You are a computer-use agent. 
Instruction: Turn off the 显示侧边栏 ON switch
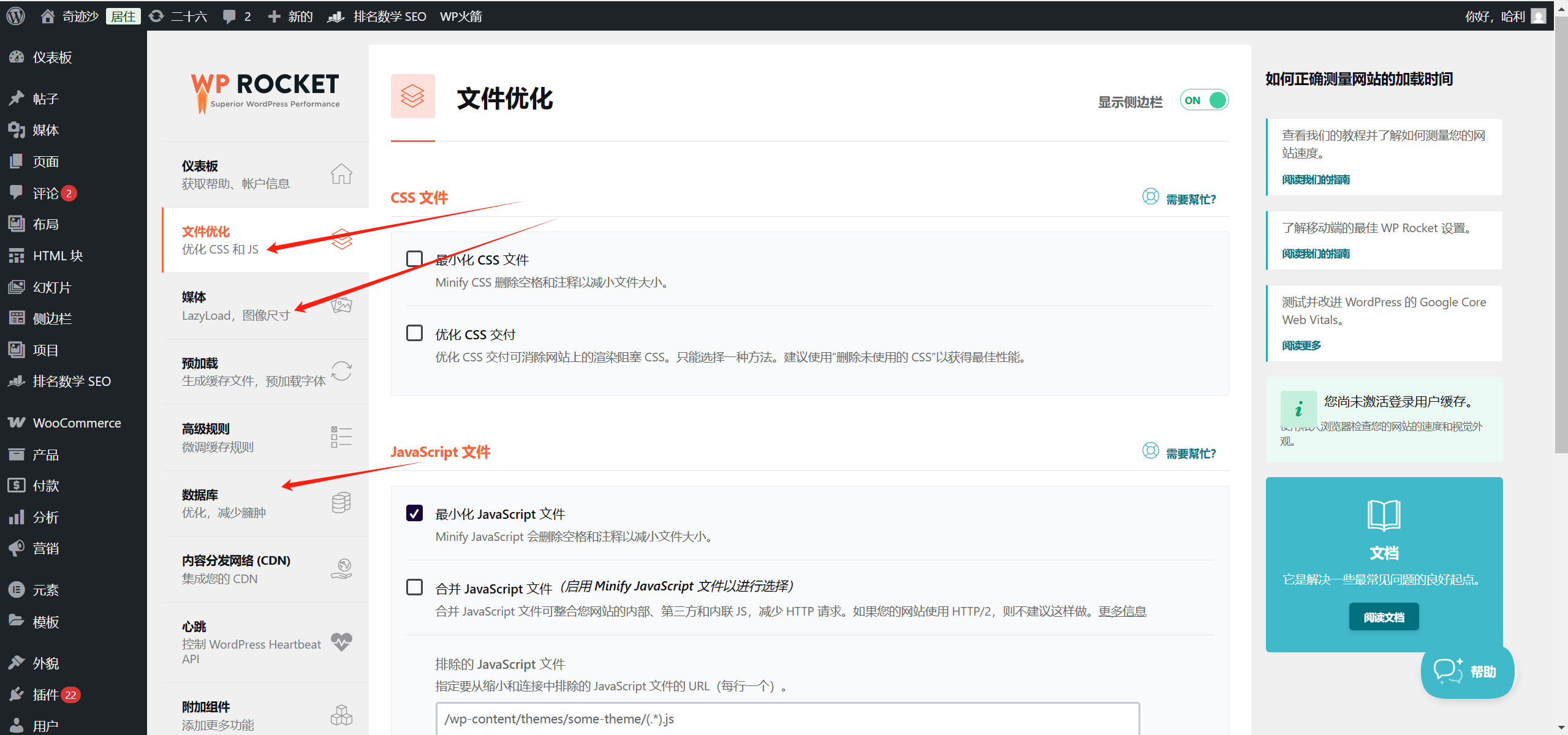coord(1203,99)
